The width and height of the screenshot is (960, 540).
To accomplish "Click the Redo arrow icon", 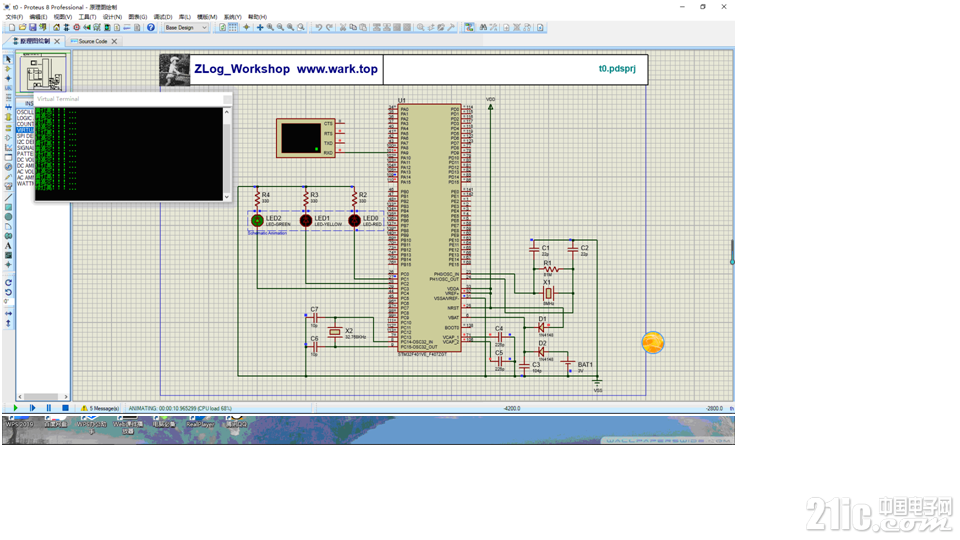I will [x=329, y=28].
